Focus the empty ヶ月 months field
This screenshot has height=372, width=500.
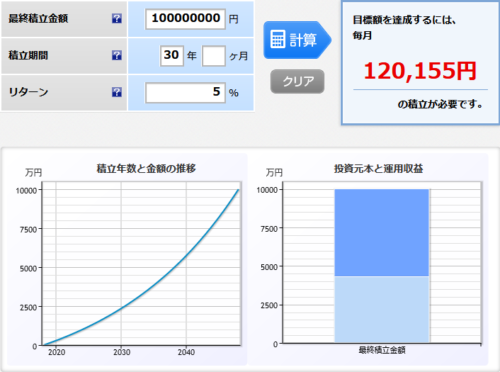pyautogui.click(x=214, y=56)
